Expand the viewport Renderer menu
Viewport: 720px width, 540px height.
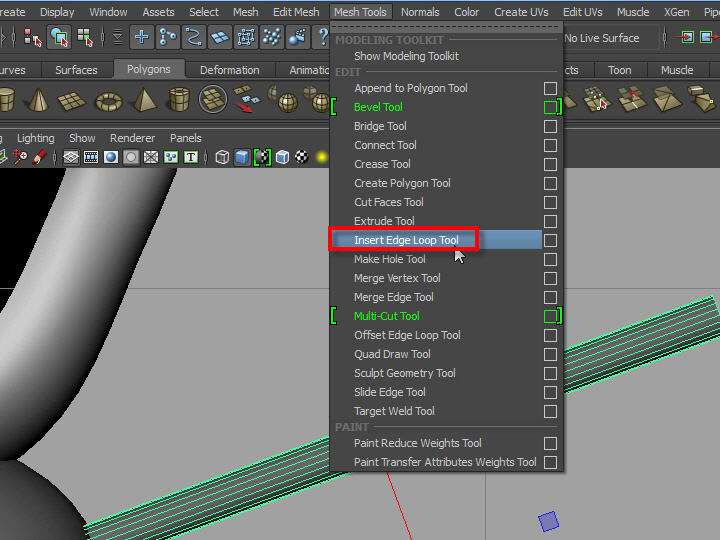132,138
